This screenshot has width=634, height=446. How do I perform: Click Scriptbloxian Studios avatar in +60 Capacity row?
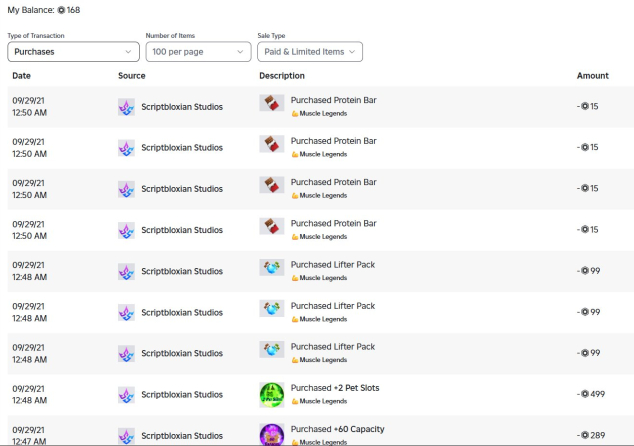point(126,436)
